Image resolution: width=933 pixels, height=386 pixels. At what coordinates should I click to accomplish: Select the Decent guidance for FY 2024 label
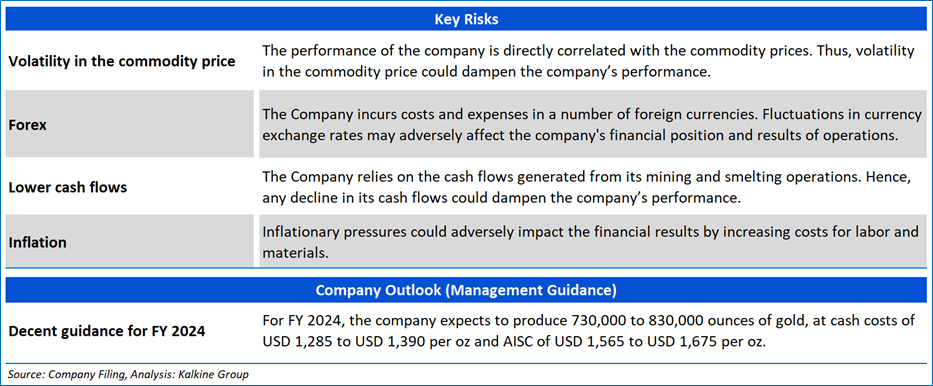[107, 331]
